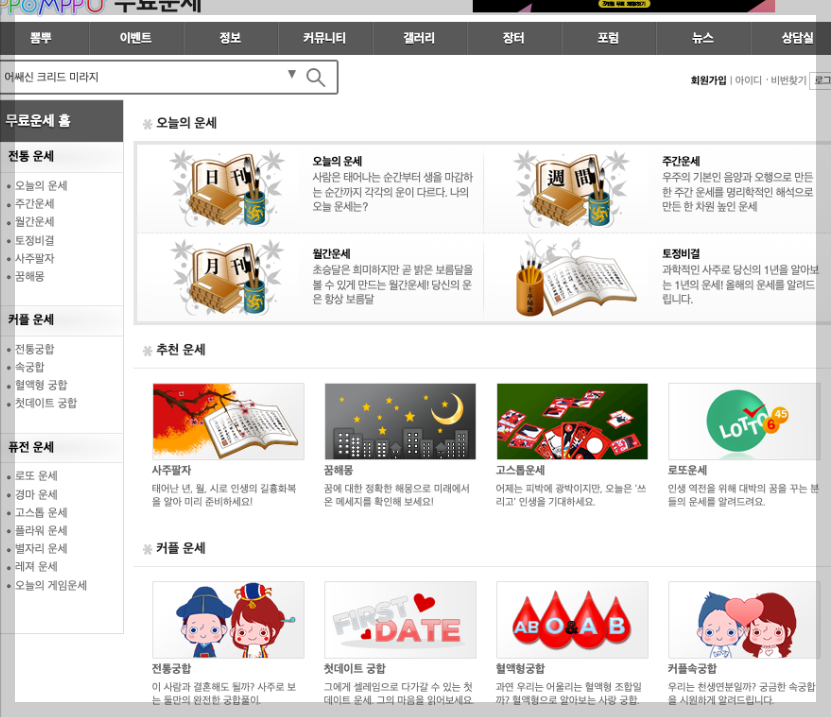Click the blood type drops thumbnail
This screenshot has height=717, width=831.
572,619
